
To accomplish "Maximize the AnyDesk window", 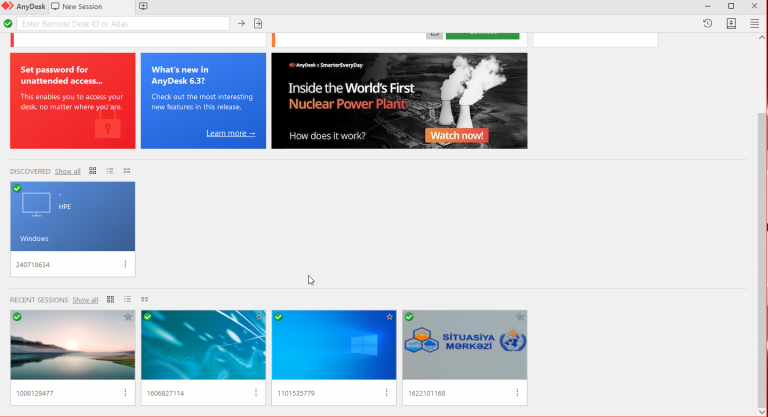I will click(x=731, y=6).
